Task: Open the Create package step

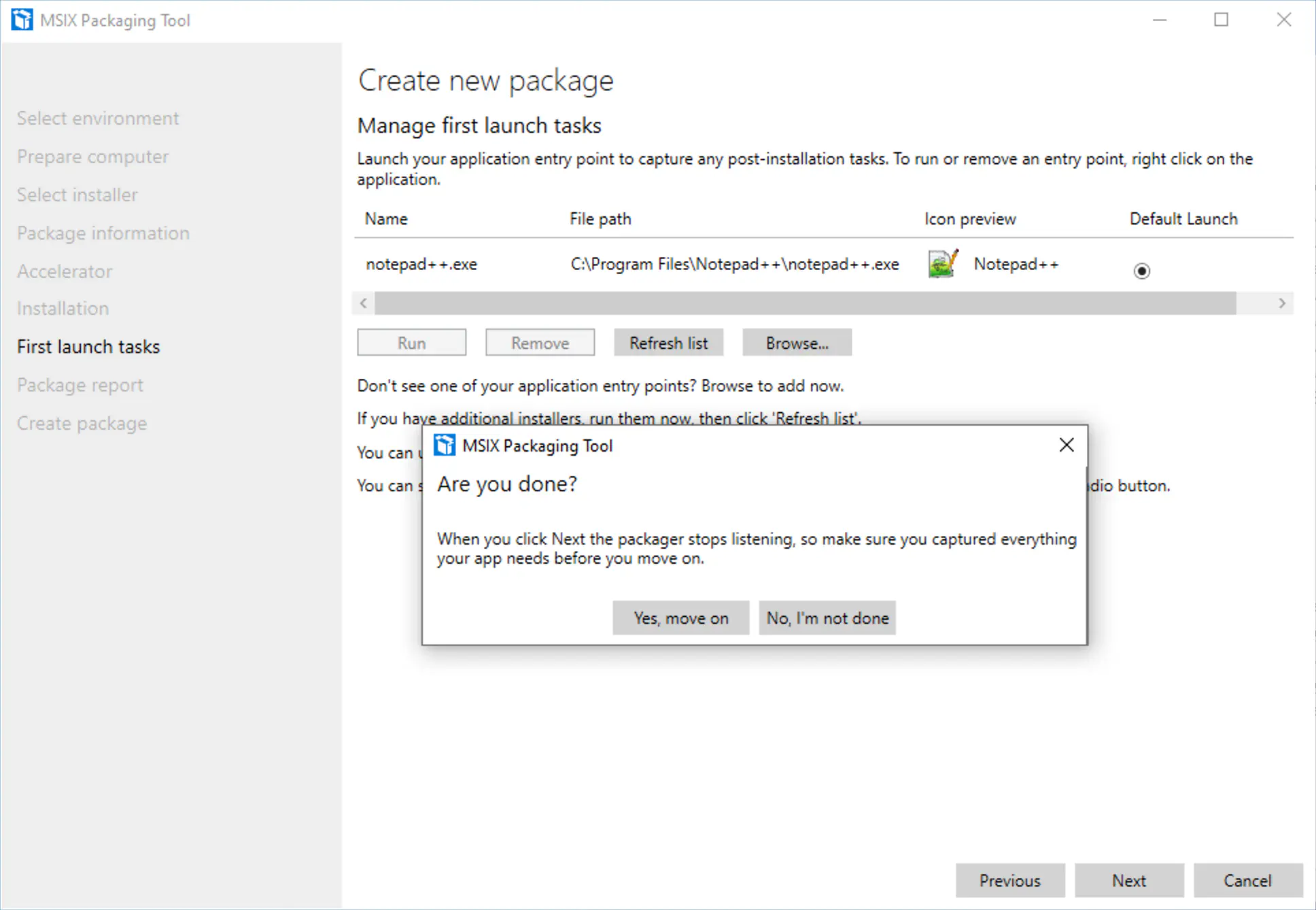Action: point(82,422)
